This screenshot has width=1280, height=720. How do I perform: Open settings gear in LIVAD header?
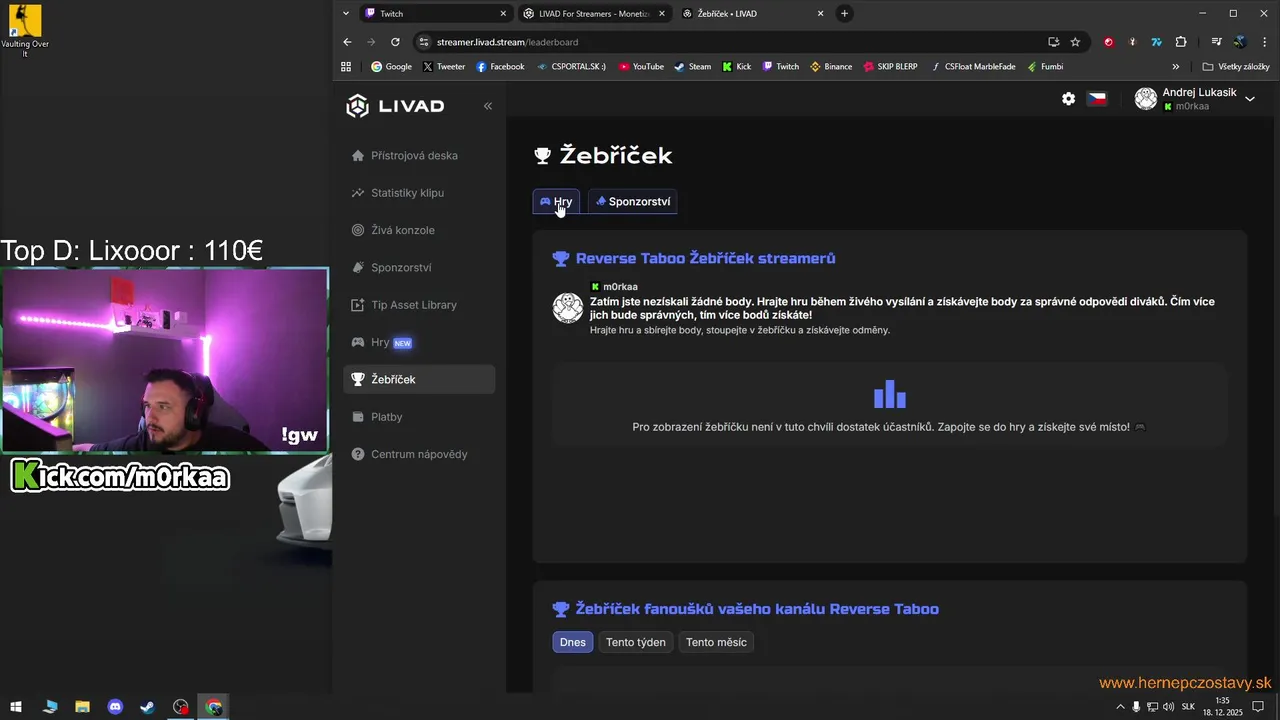tap(1069, 99)
